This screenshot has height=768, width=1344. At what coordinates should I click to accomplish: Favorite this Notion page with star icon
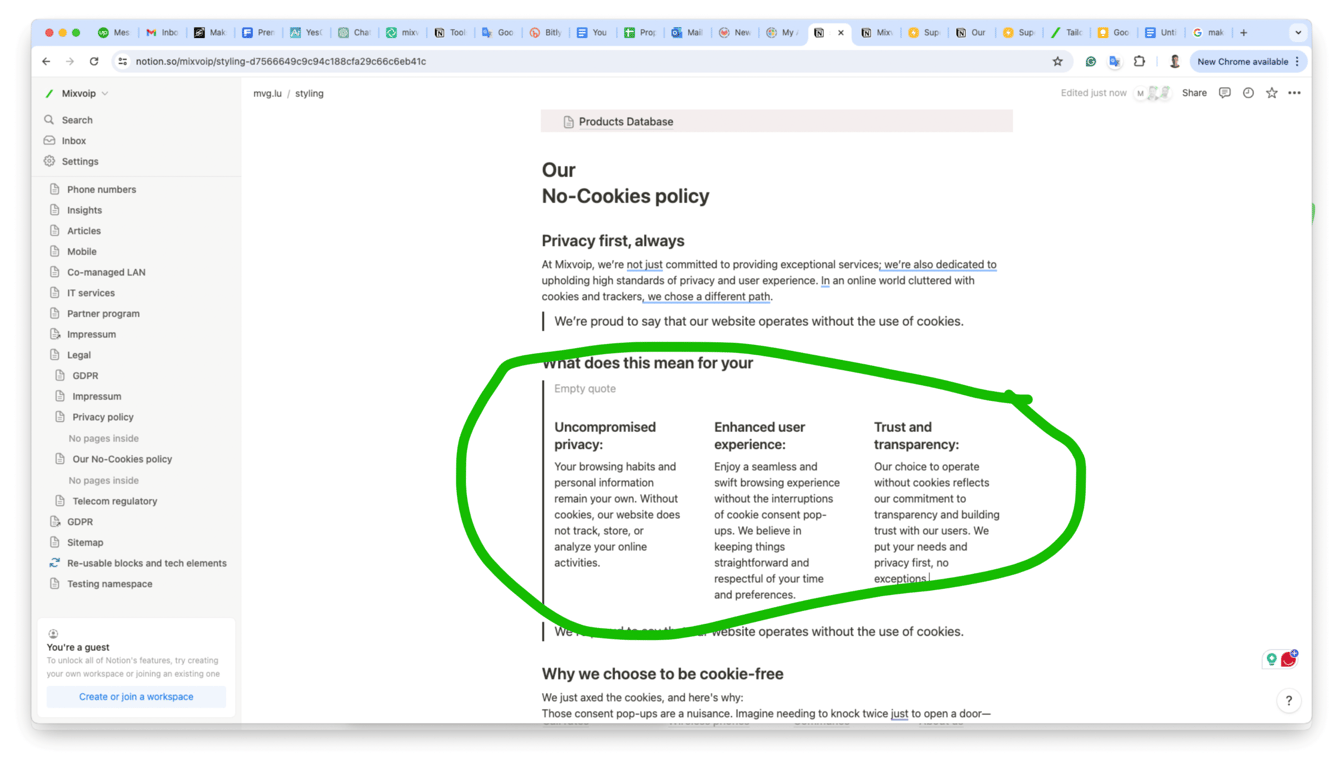click(x=1271, y=93)
